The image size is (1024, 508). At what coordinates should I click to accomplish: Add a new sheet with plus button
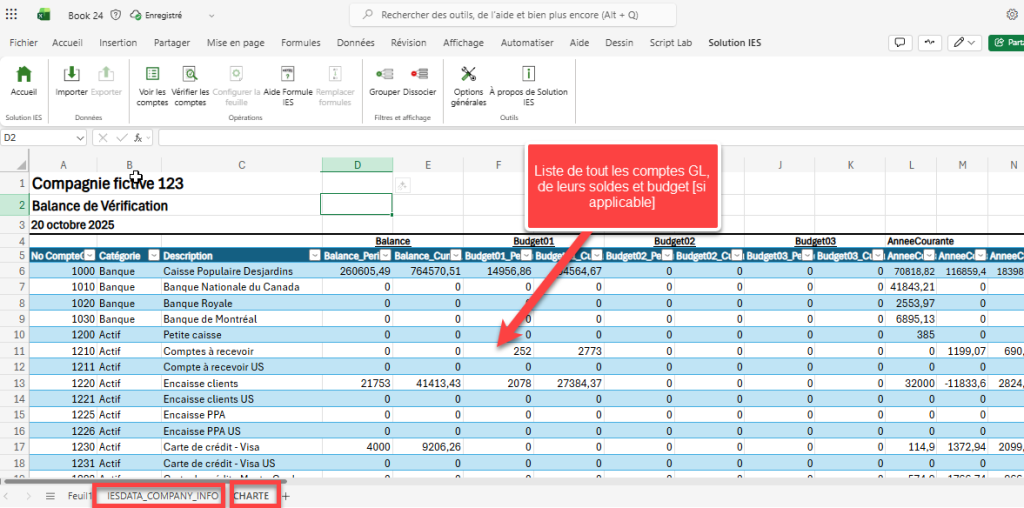(x=285, y=496)
